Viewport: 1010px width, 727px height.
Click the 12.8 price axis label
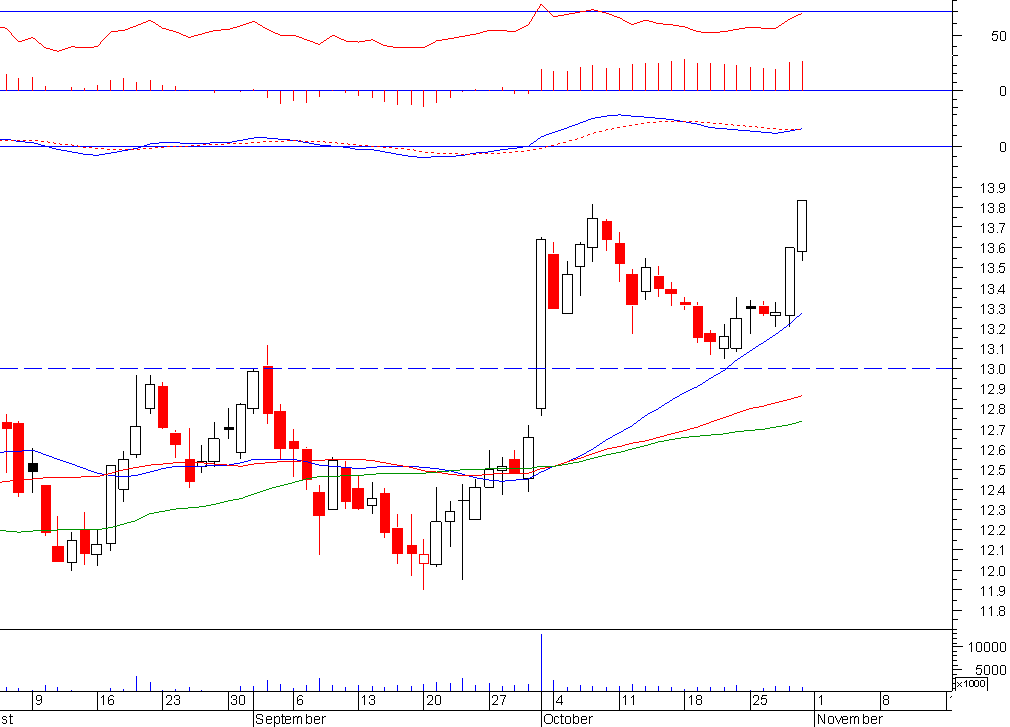pyautogui.click(x=992, y=410)
